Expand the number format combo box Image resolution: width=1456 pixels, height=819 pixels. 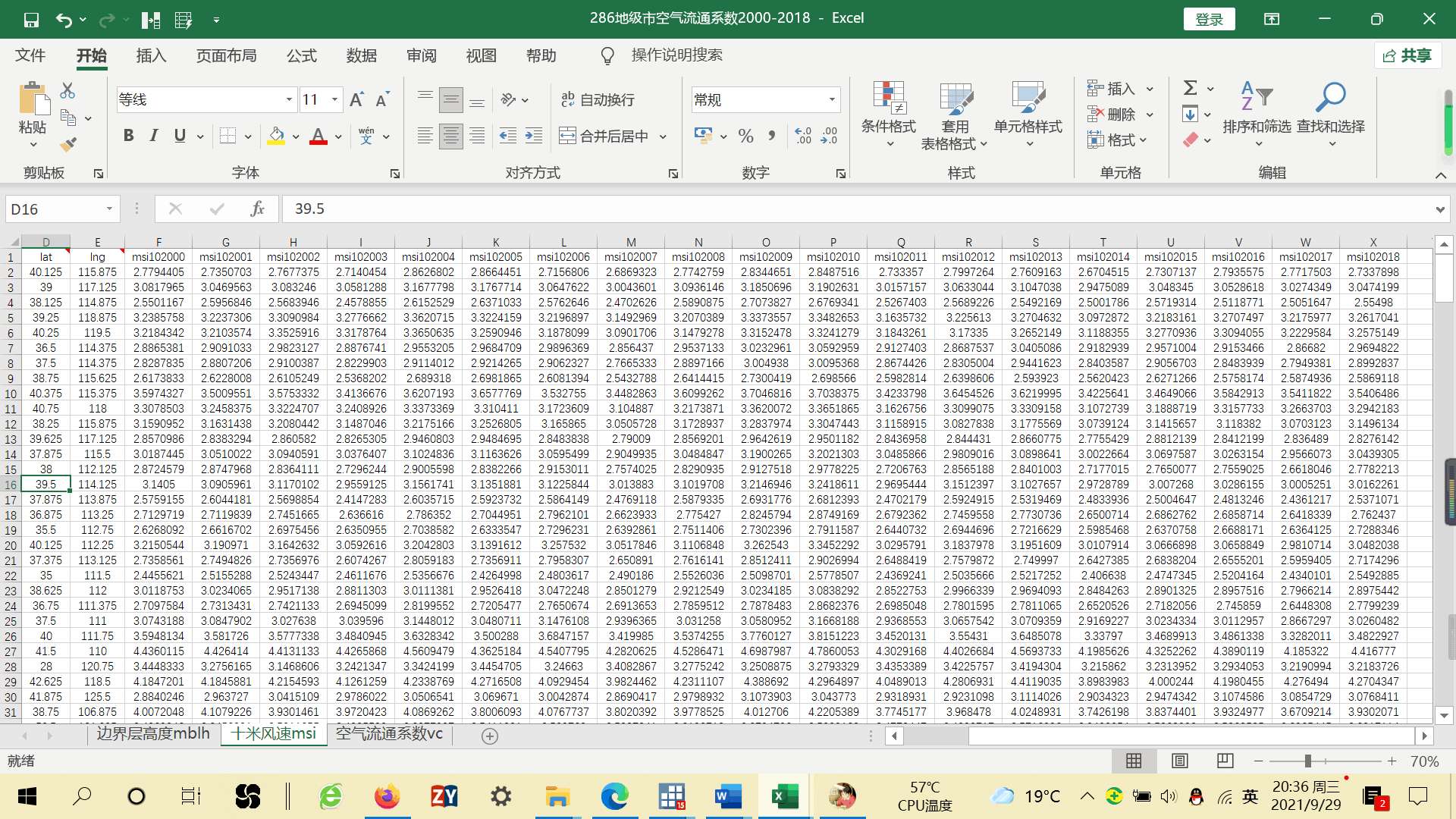coord(832,99)
